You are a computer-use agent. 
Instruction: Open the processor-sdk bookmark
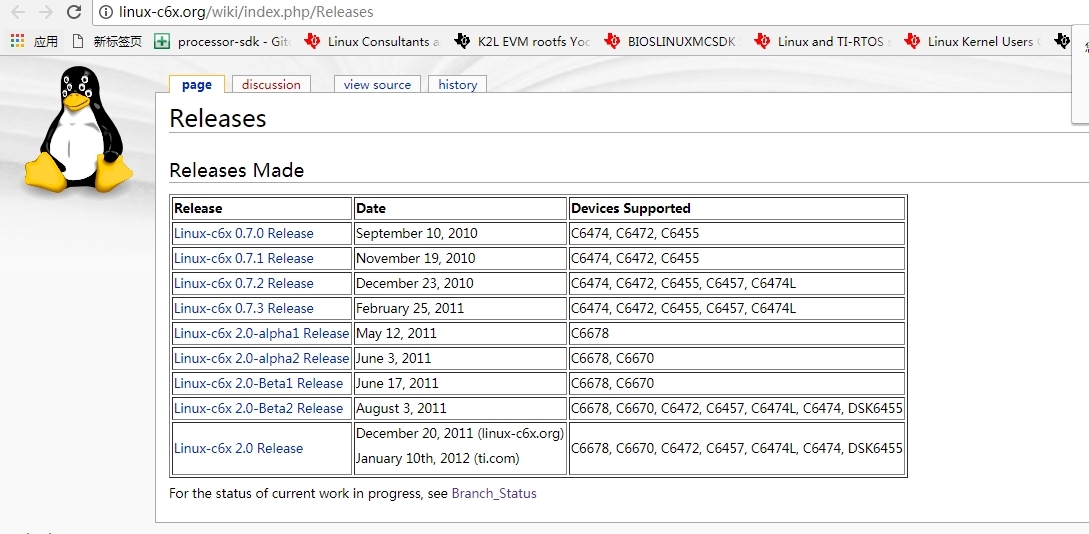[x=222, y=41]
